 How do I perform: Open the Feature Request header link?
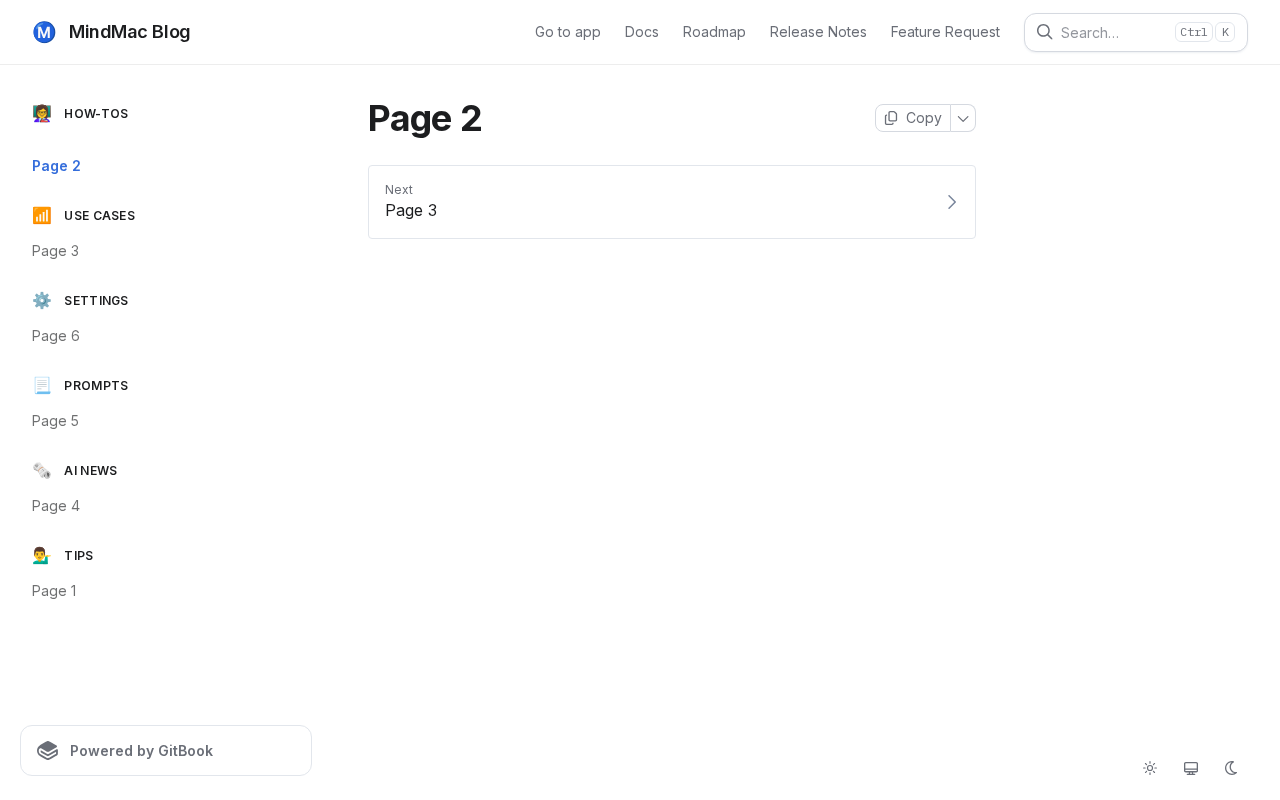click(x=945, y=32)
